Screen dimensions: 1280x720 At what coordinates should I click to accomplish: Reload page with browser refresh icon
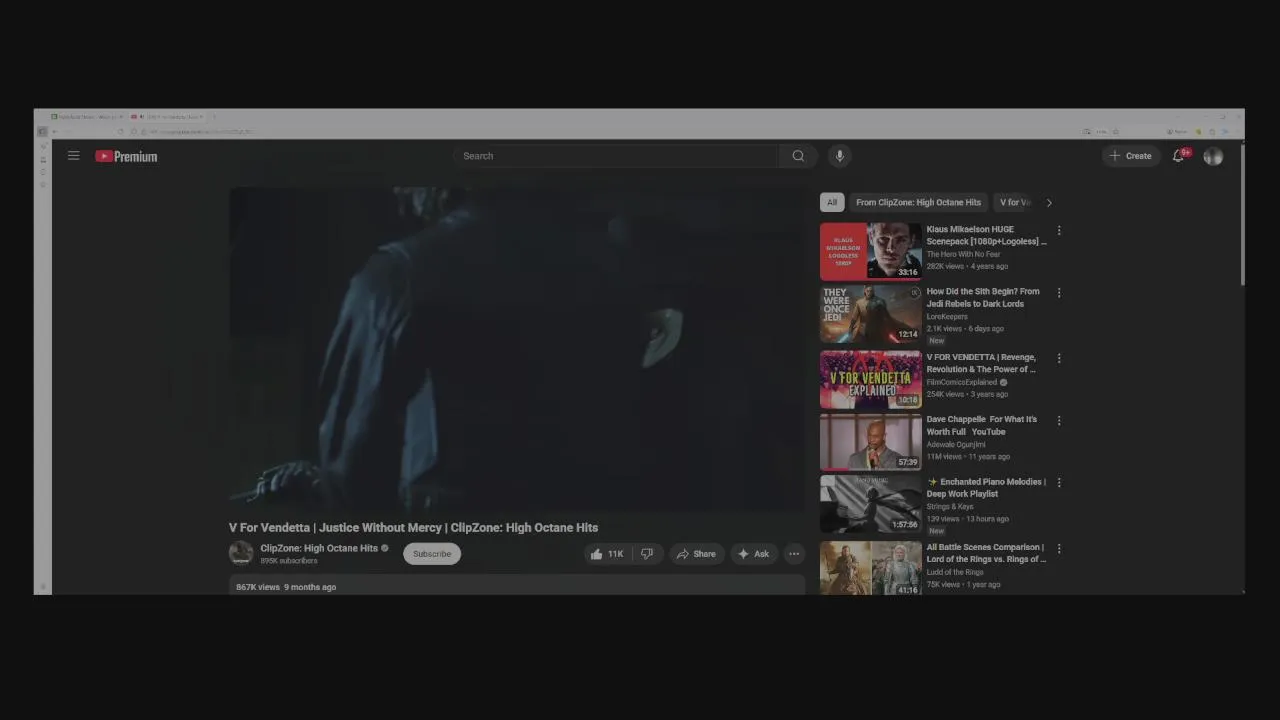[120, 131]
